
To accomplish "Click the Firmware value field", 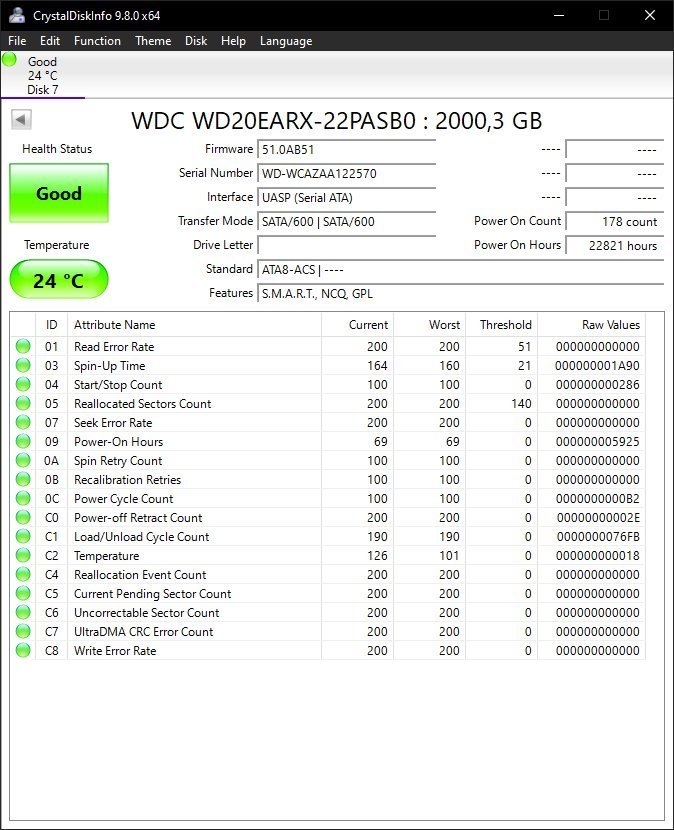I will [346, 149].
